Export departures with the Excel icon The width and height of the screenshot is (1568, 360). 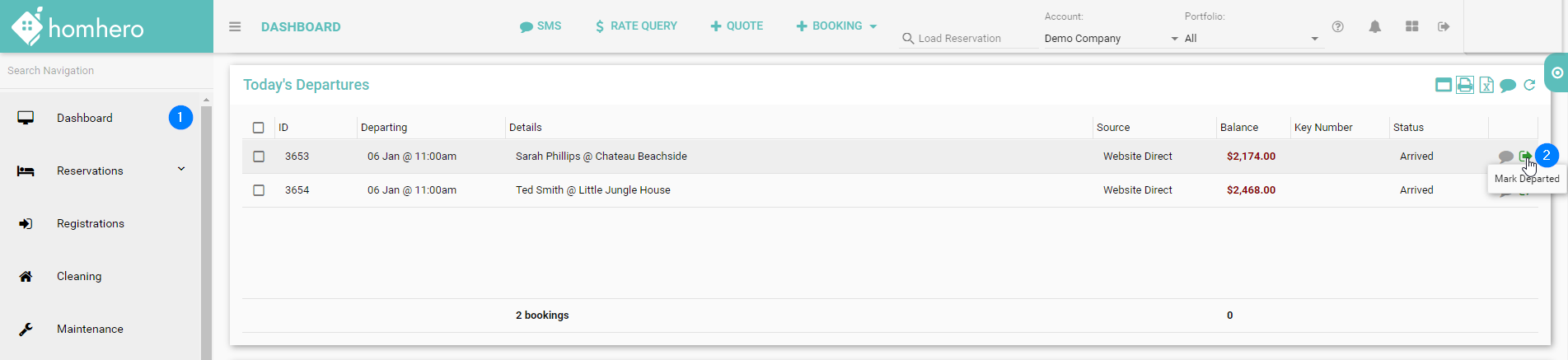tap(1486, 85)
